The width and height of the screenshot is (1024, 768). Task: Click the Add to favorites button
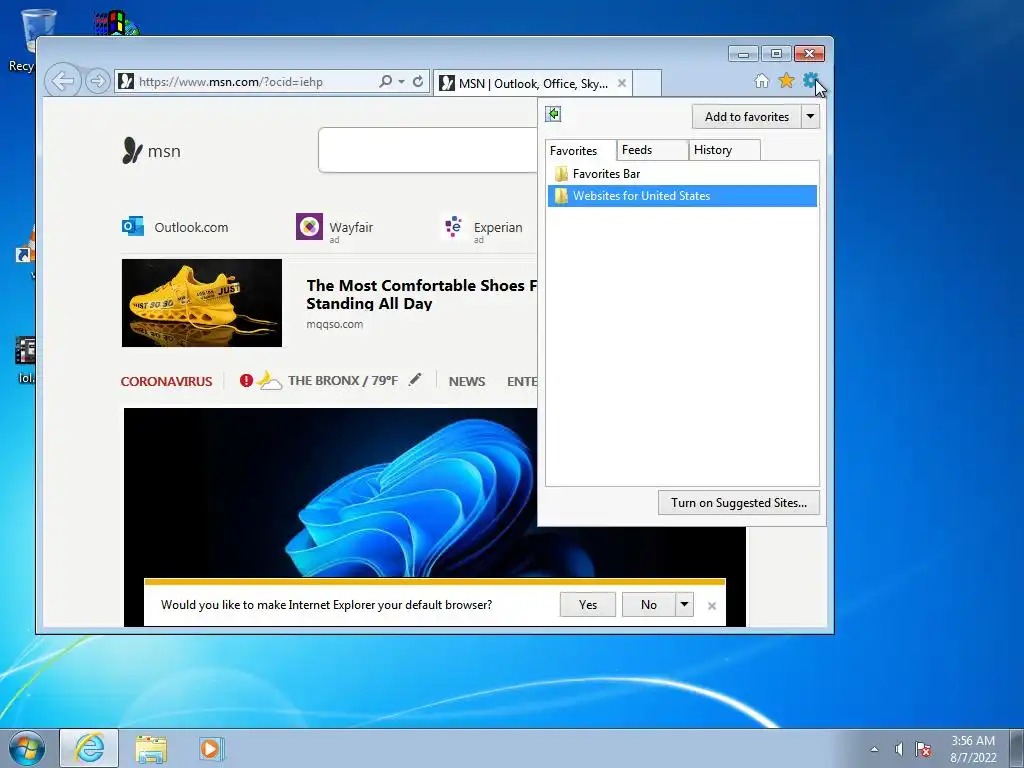[x=746, y=117]
